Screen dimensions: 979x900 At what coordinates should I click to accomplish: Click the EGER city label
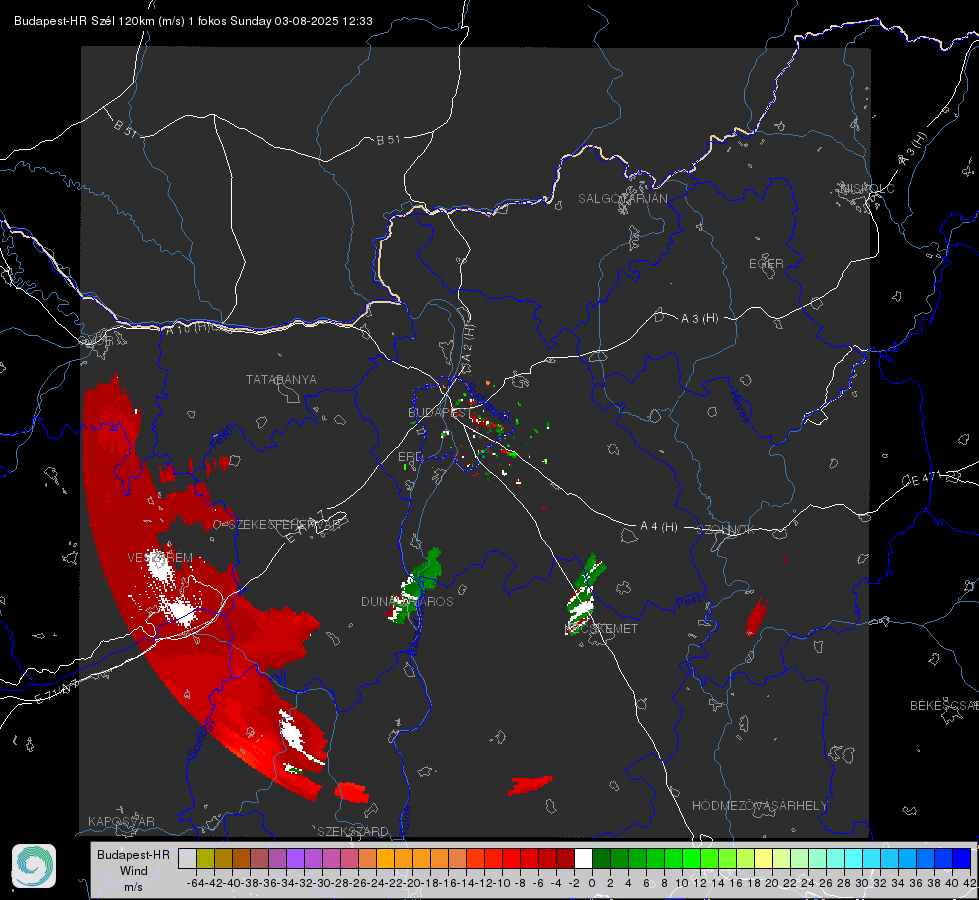click(766, 264)
